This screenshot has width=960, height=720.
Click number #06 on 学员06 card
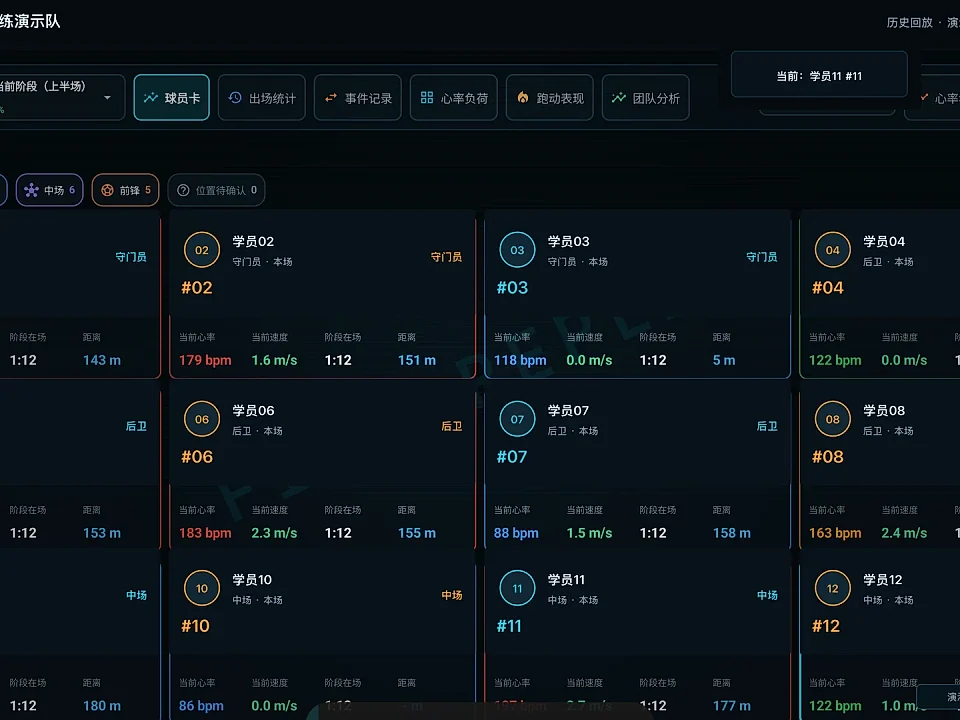click(x=197, y=457)
